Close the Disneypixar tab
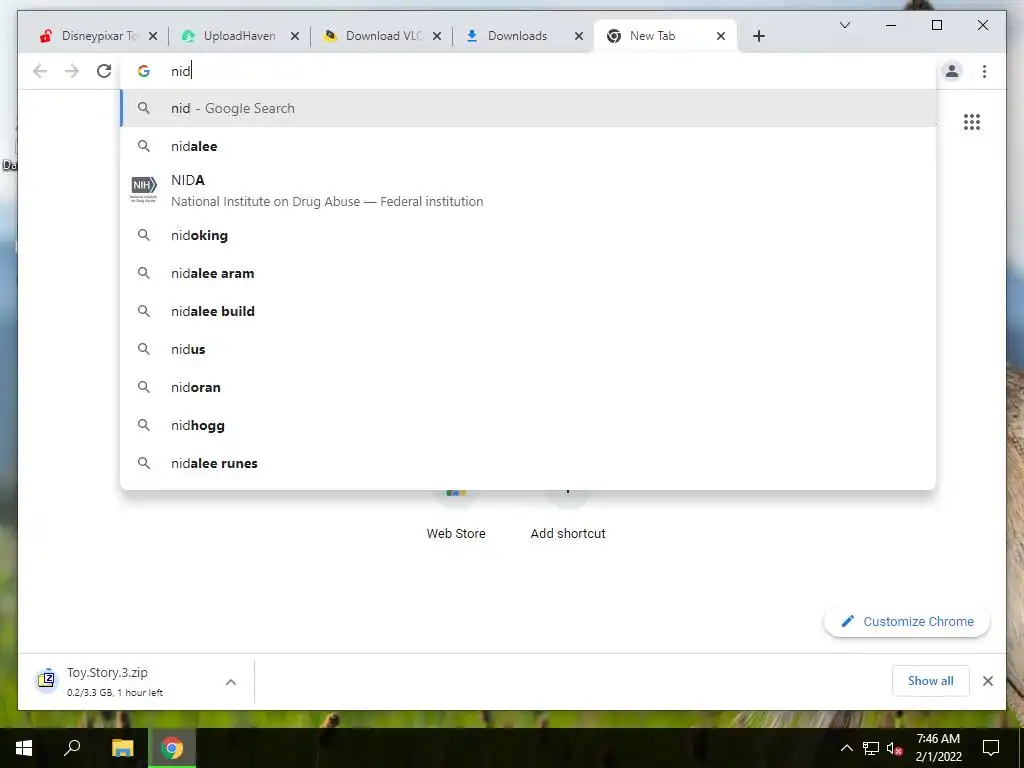Screen dimensions: 1024x768 pyautogui.click(x=153, y=36)
